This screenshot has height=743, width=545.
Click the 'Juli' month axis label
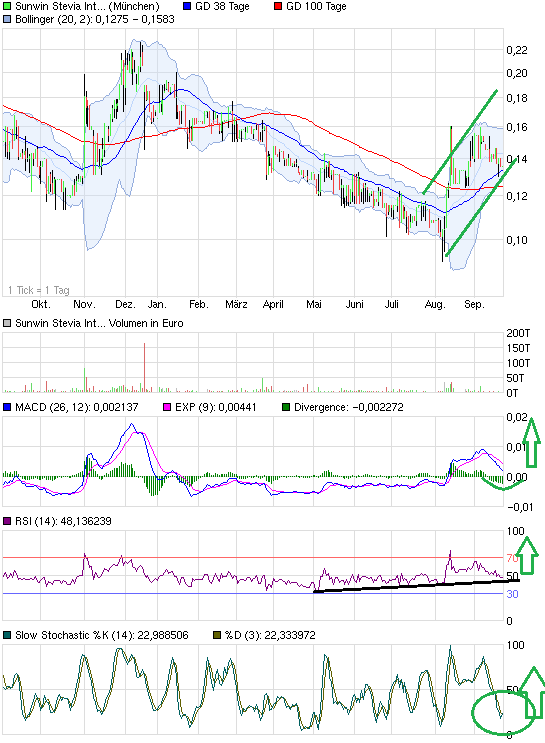pos(391,304)
